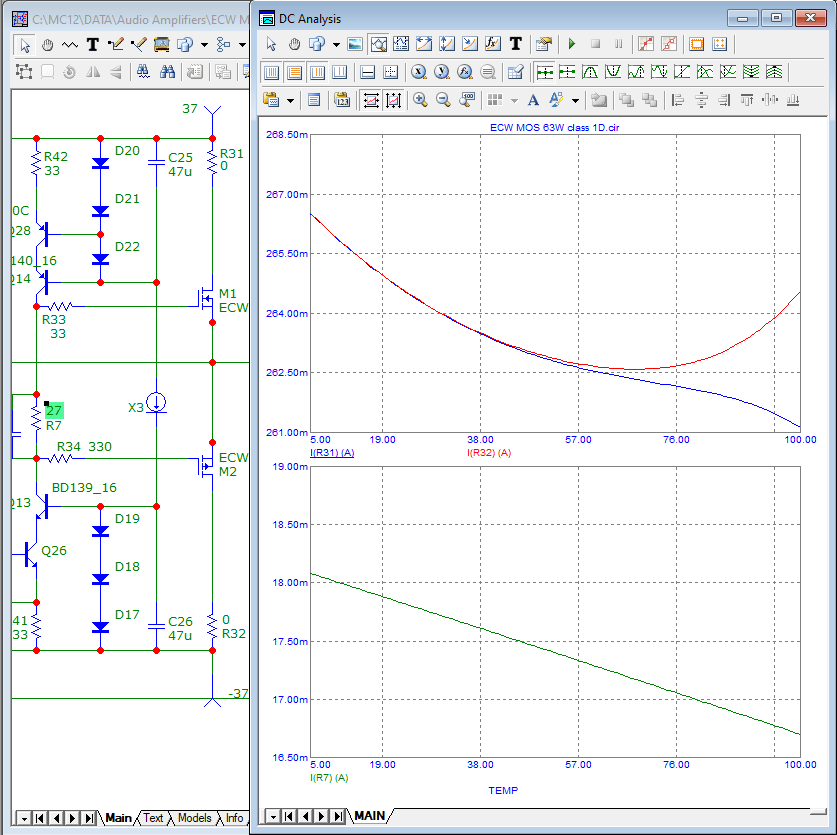Toggle horizontal grid lines orange icon

coord(294,72)
